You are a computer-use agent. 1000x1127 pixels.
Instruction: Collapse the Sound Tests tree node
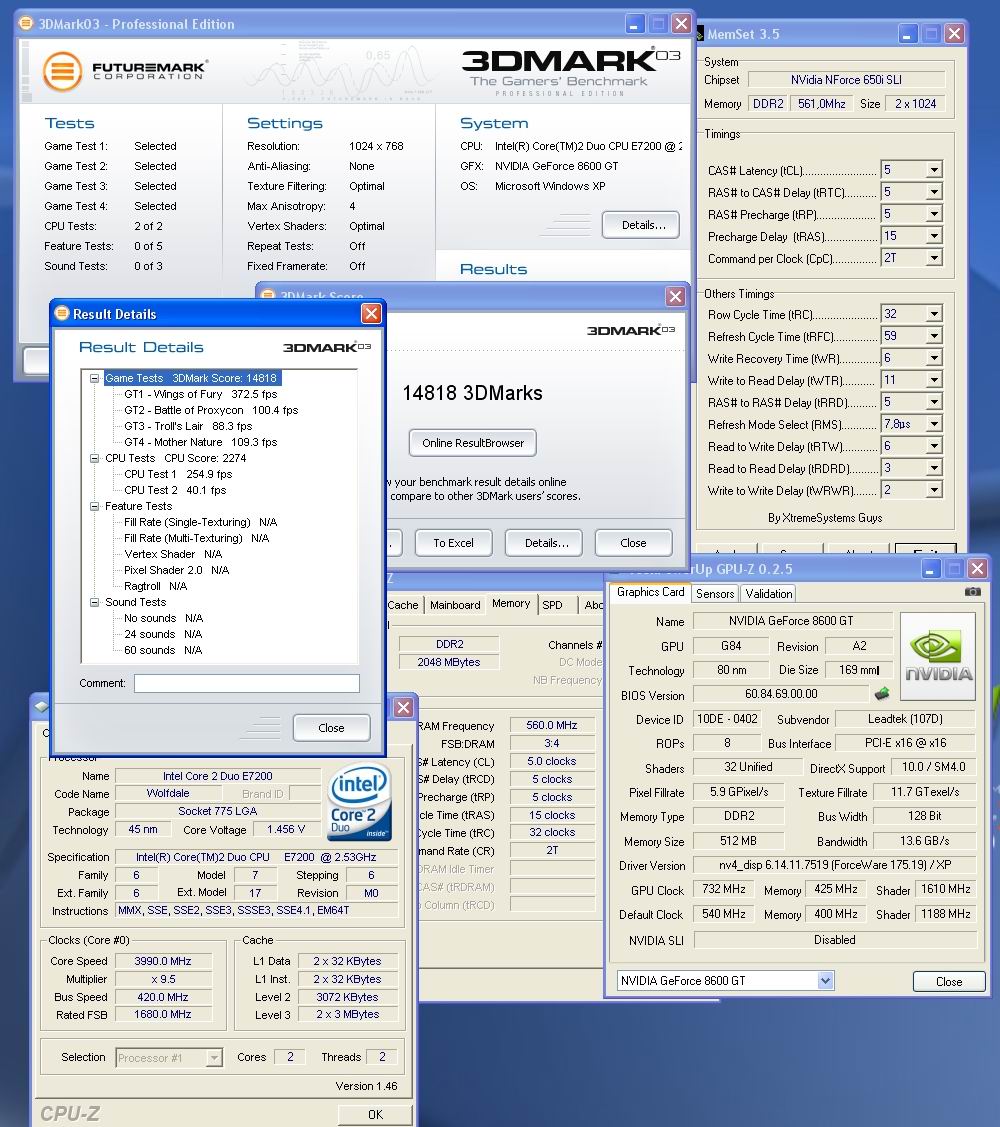94,602
